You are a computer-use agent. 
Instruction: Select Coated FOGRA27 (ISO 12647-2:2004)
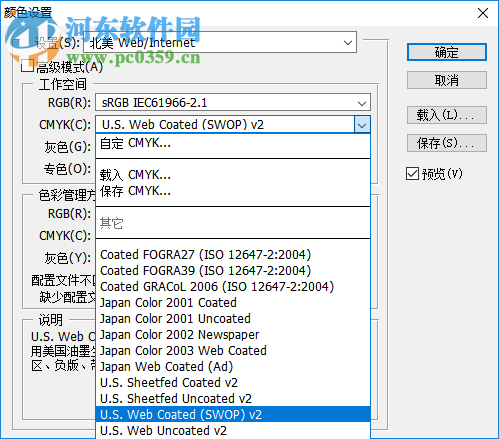(x=233, y=255)
